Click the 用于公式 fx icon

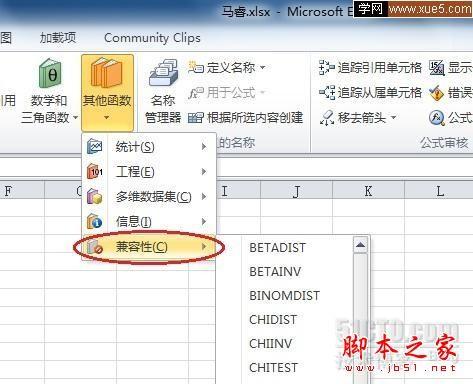[x=196, y=92]
